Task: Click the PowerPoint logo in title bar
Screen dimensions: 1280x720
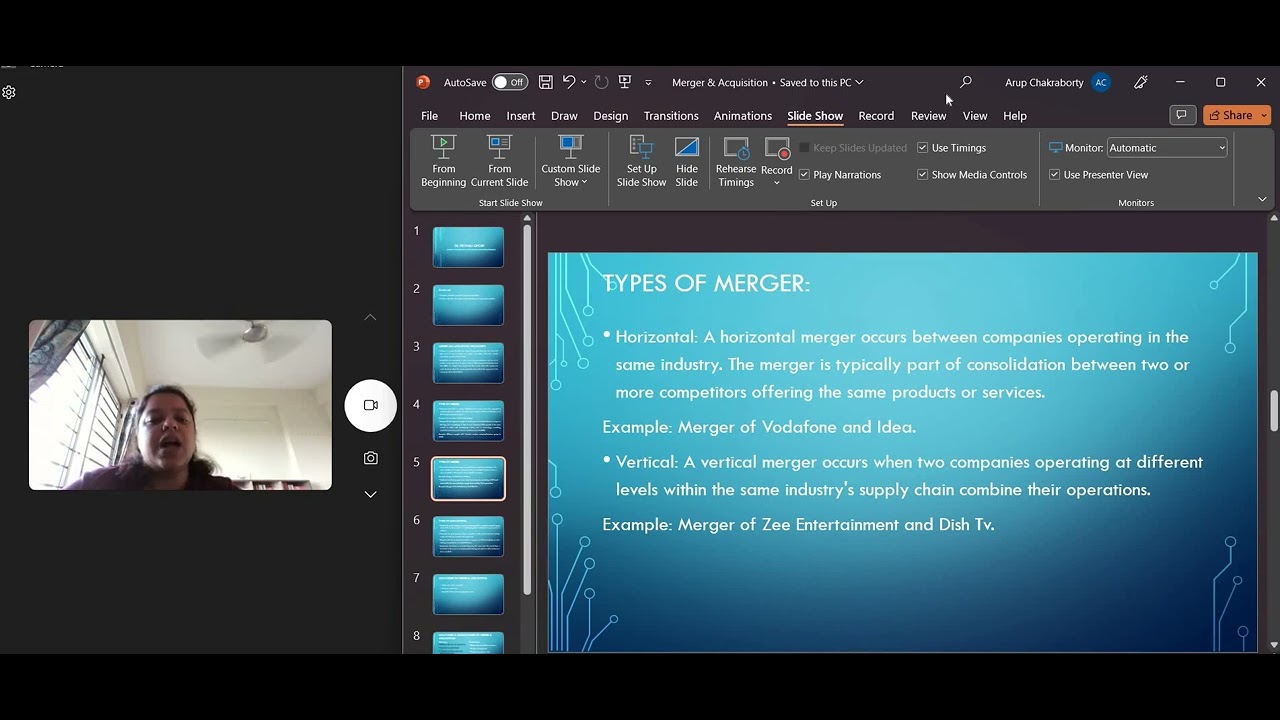Action: tap(423, 82)
